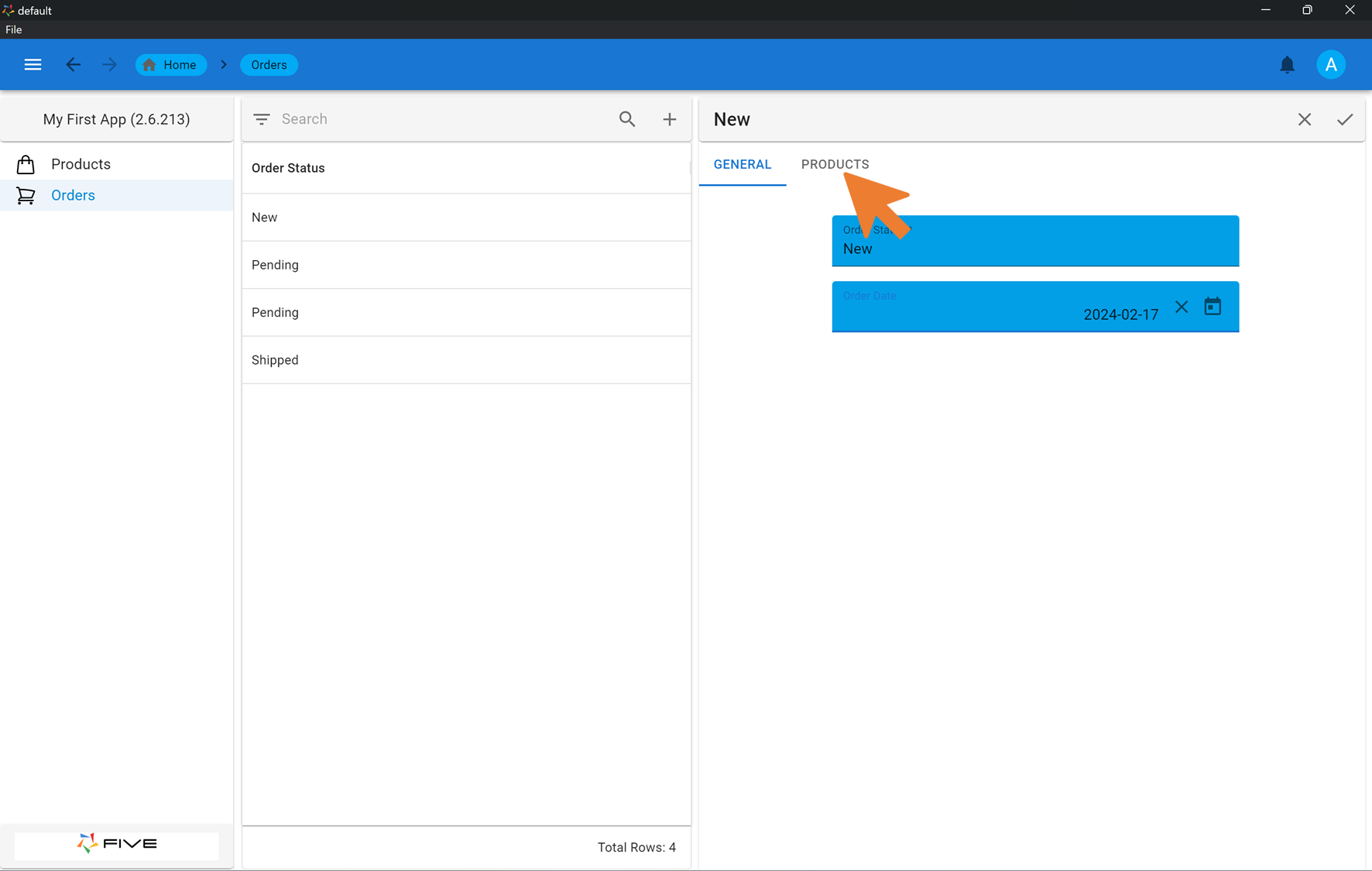Click the search magnifier icon

pos(627,119)
